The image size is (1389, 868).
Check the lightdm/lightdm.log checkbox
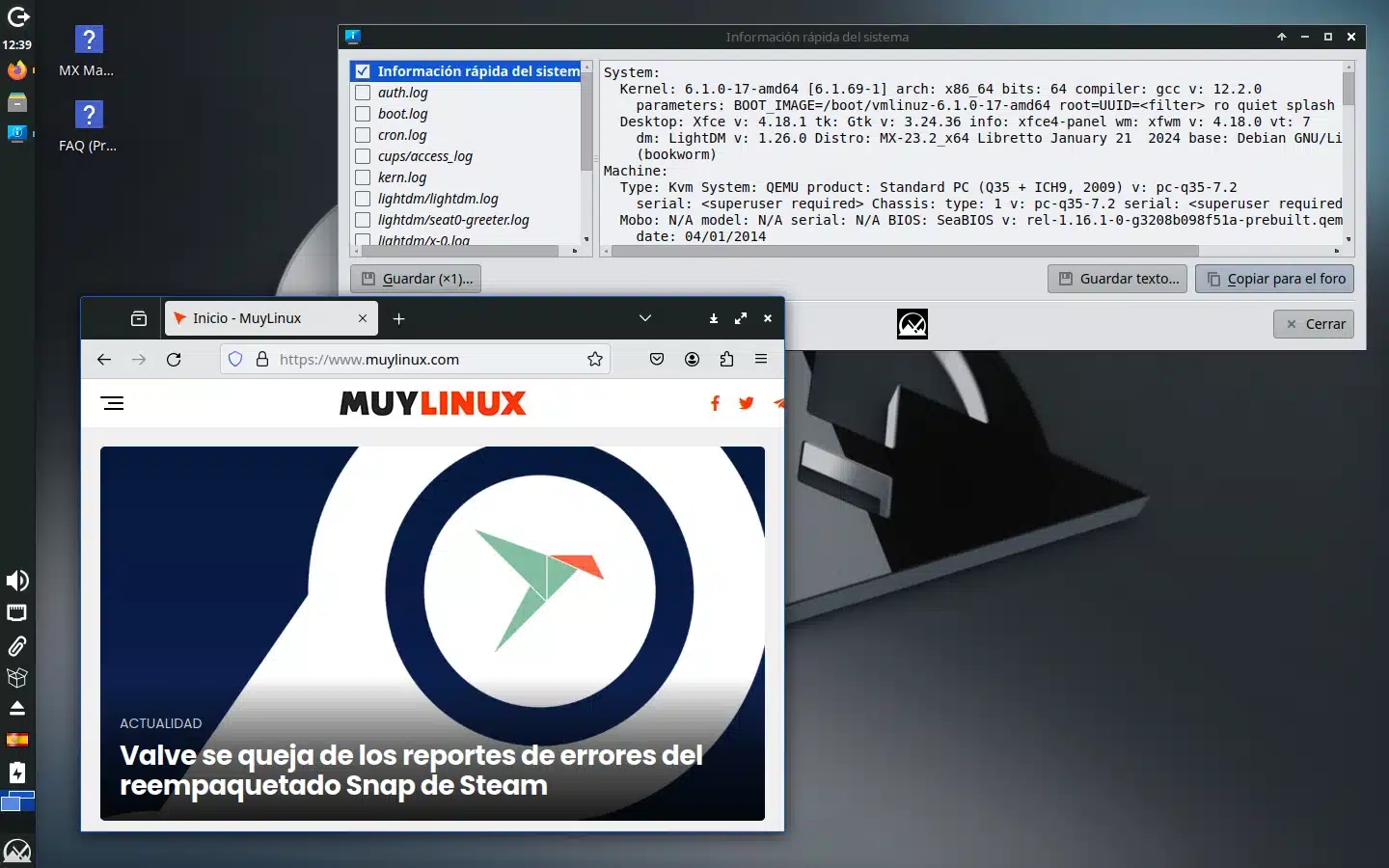pyautogui.click(x=363, y=199)
